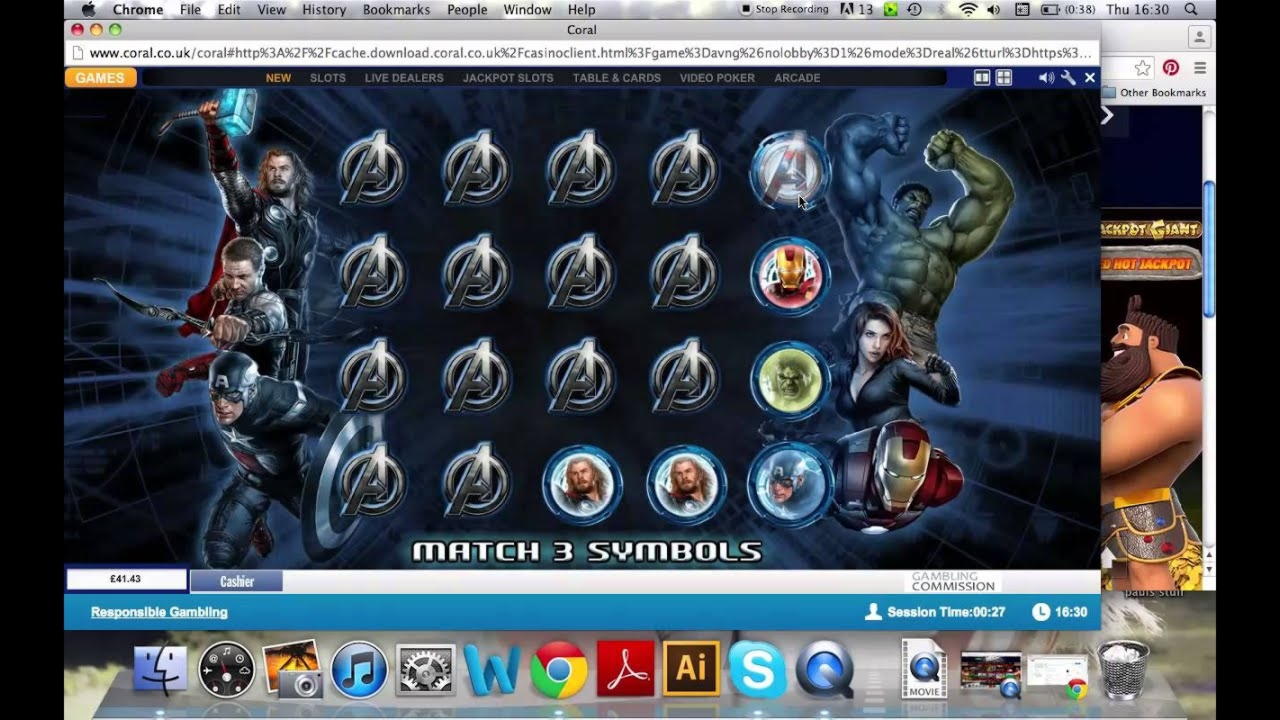
Task: Click the Chrome user profile icon
Action: tap(1199, 37)
